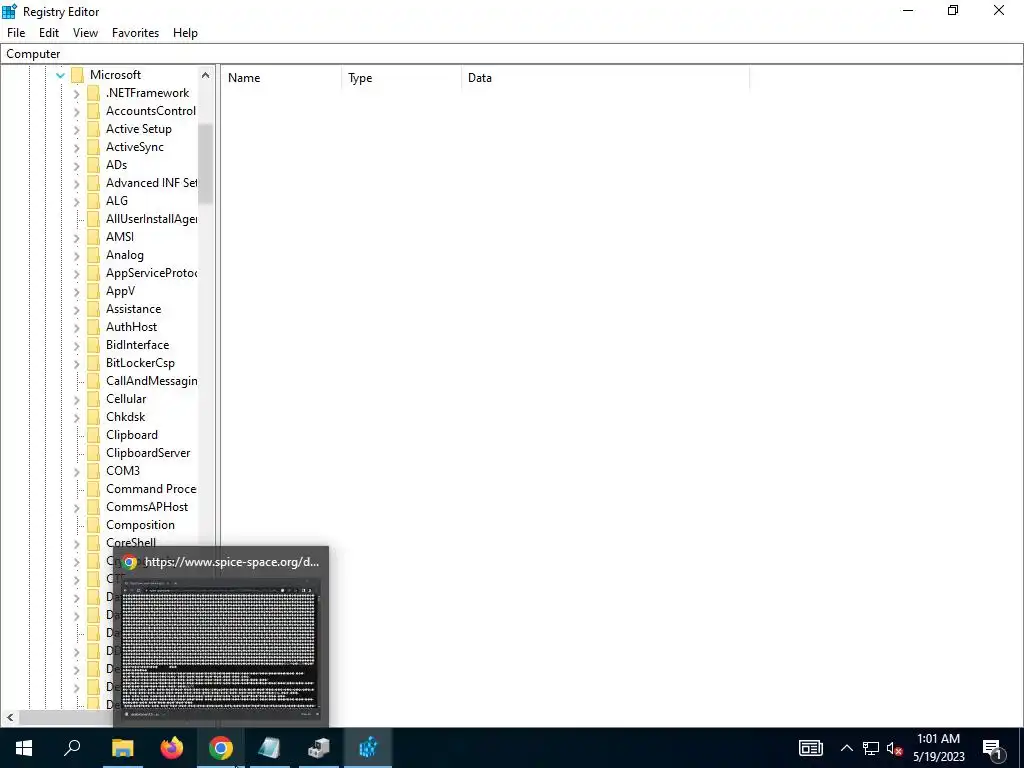Viewport: 1024px width, 768px height.
Task: Select the CallAndMessaging key
Action: [152, 381]
